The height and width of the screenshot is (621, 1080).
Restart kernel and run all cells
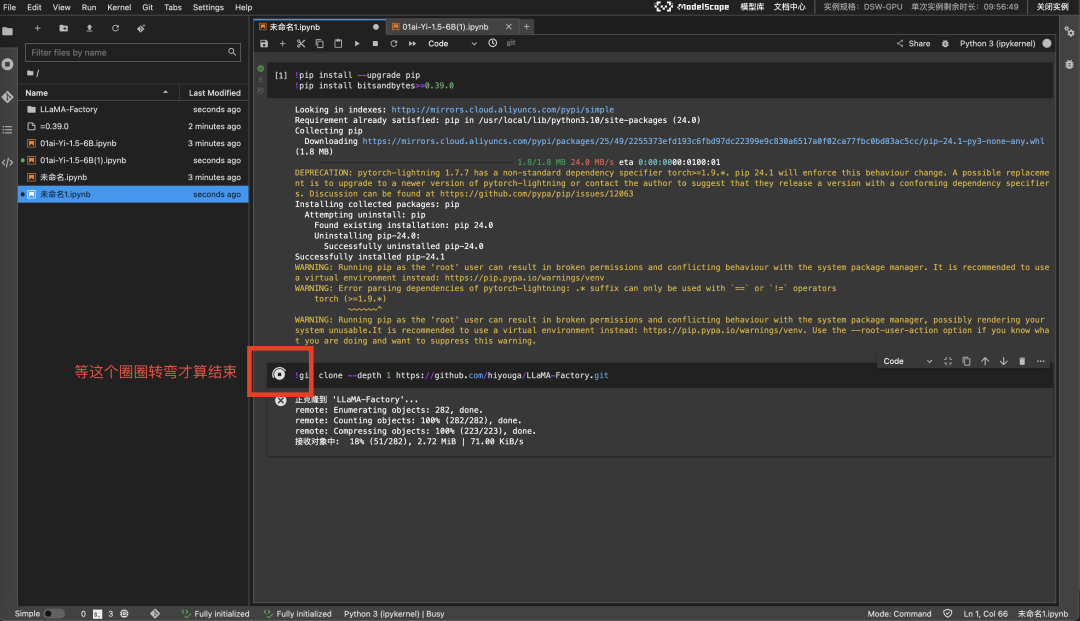click(413, 43)
